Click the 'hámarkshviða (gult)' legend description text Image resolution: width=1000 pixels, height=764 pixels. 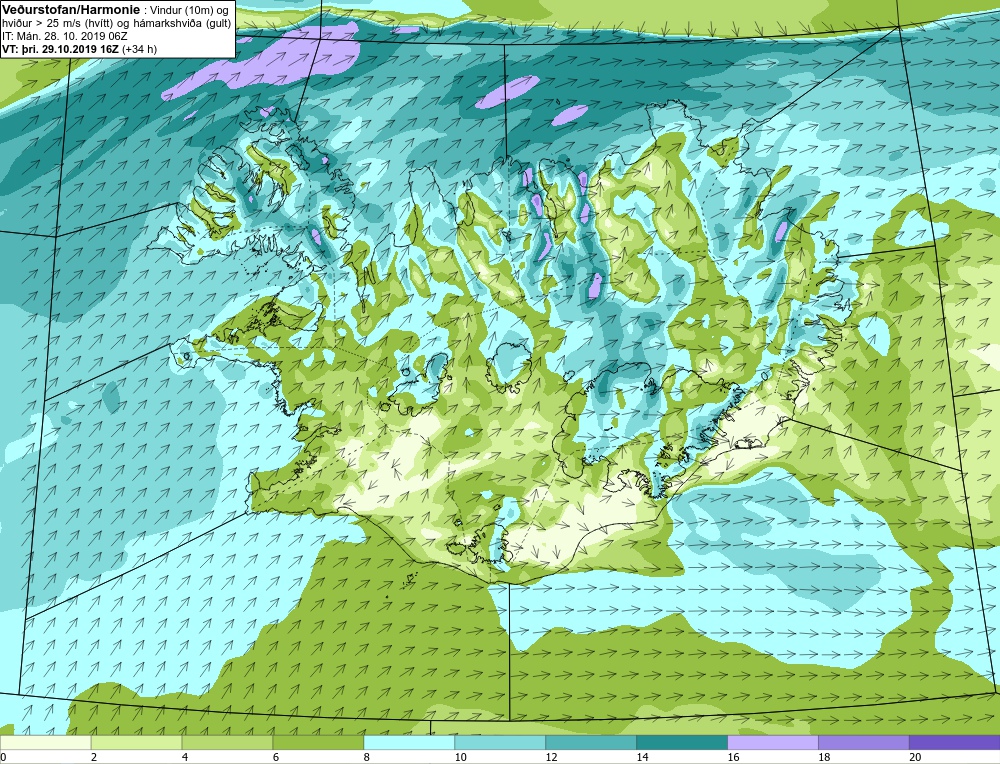coord(179,23)
